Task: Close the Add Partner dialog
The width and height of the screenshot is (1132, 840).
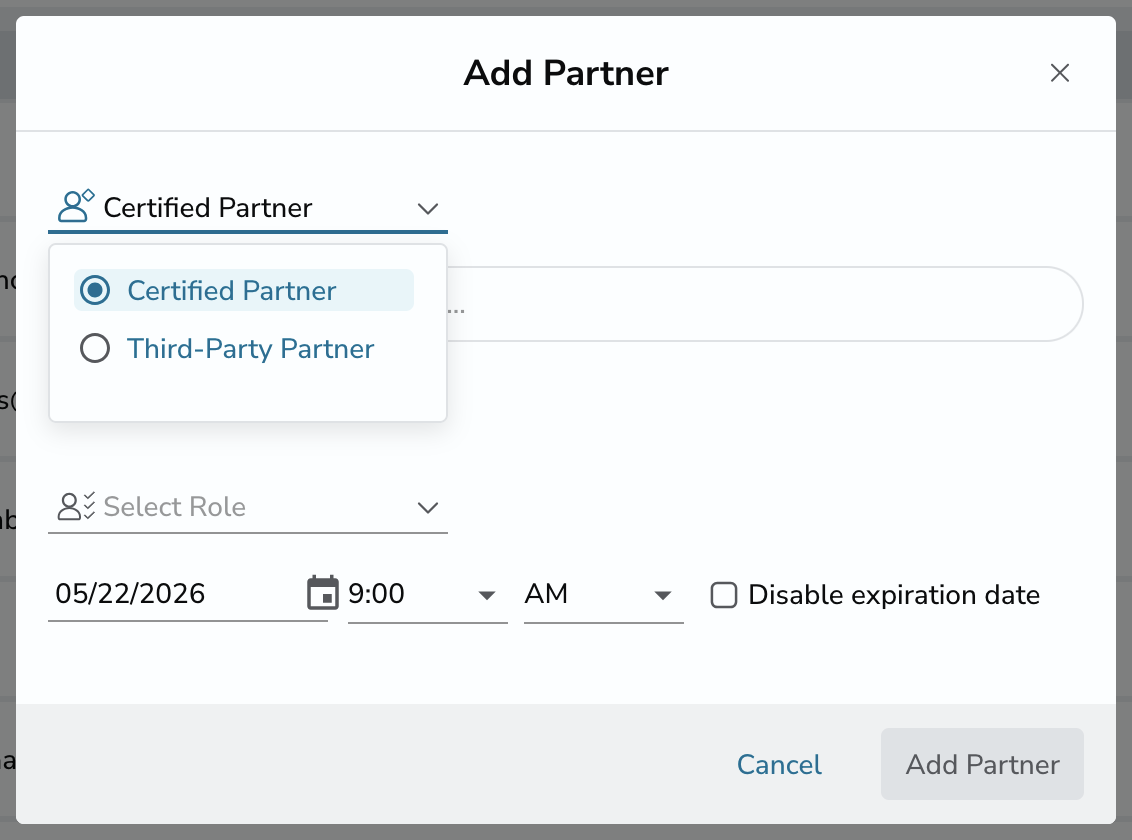Action: coord(1059,73)
